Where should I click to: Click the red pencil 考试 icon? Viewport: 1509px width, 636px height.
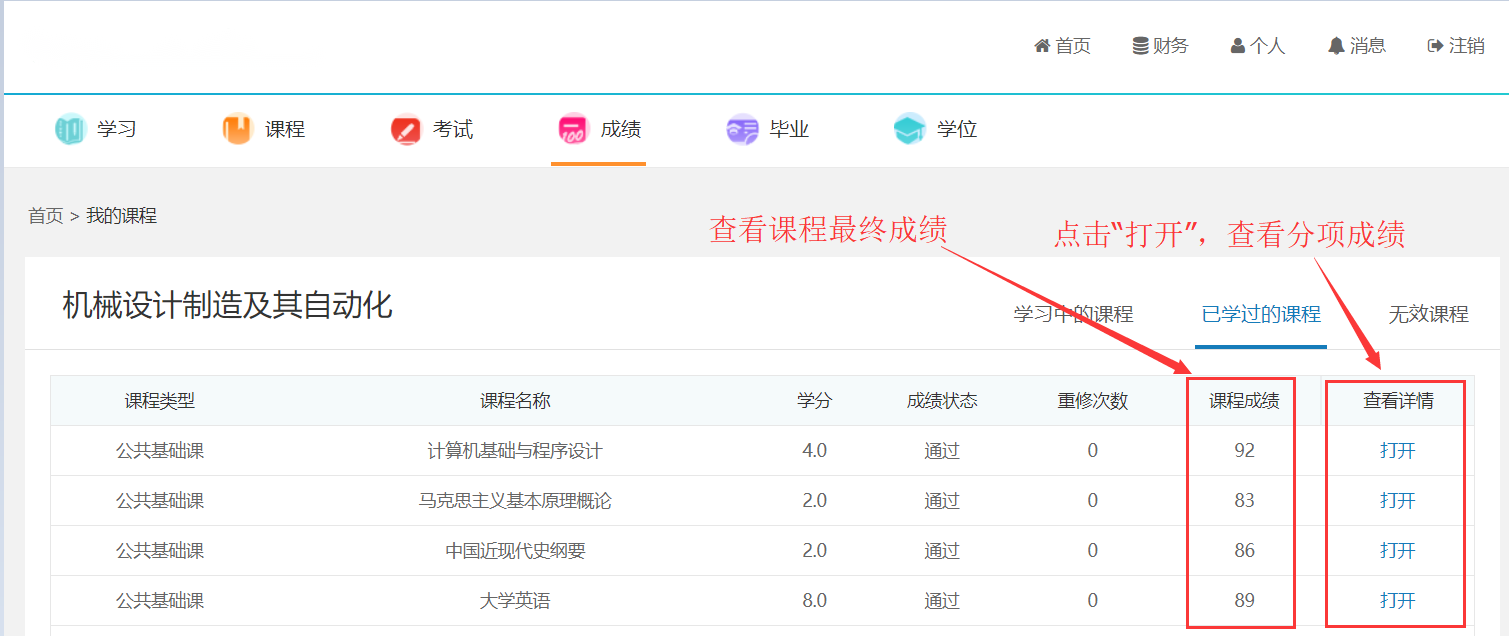pos(406,130)
